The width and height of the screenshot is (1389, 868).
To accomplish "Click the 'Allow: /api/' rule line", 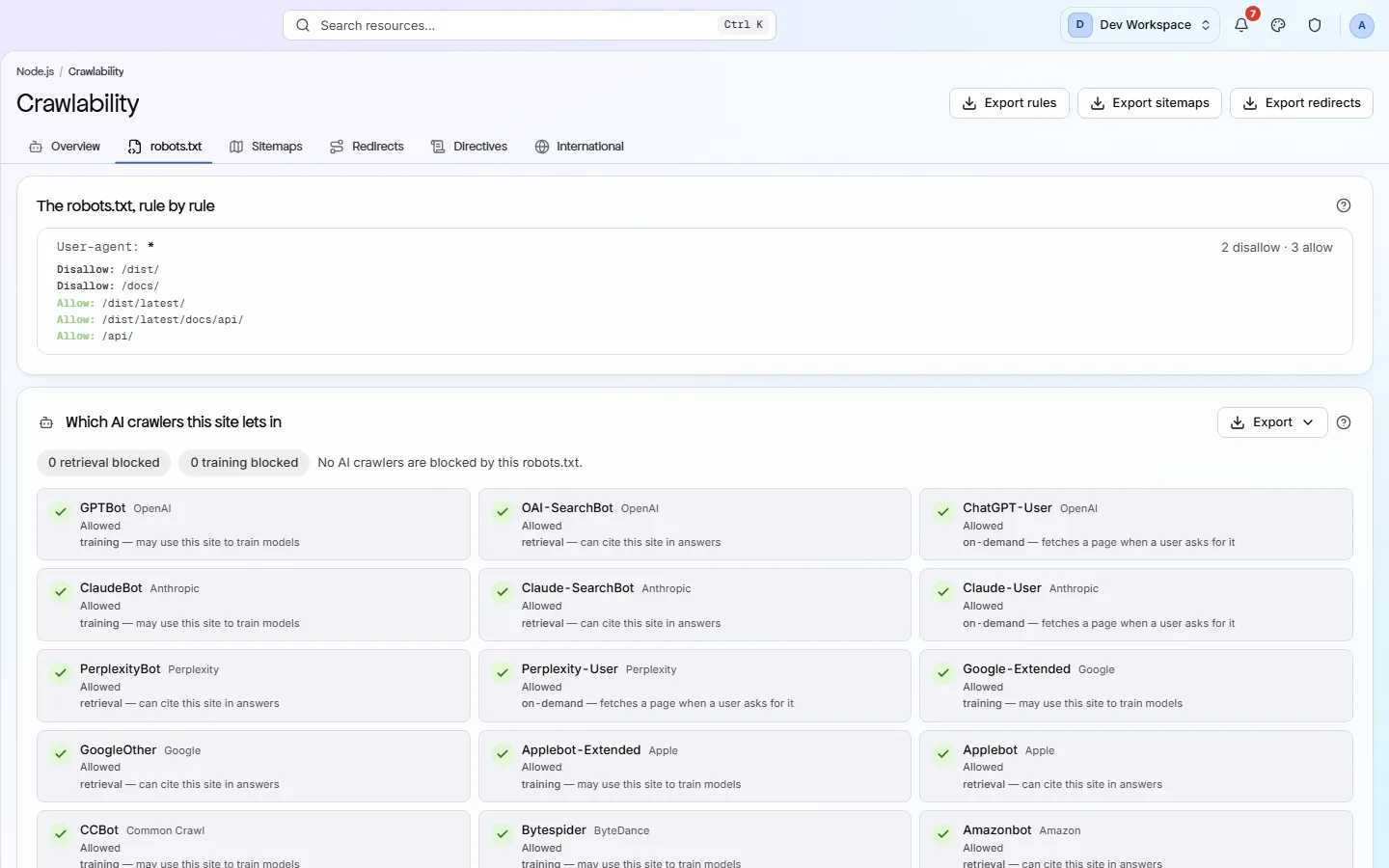I will point(95,337).
